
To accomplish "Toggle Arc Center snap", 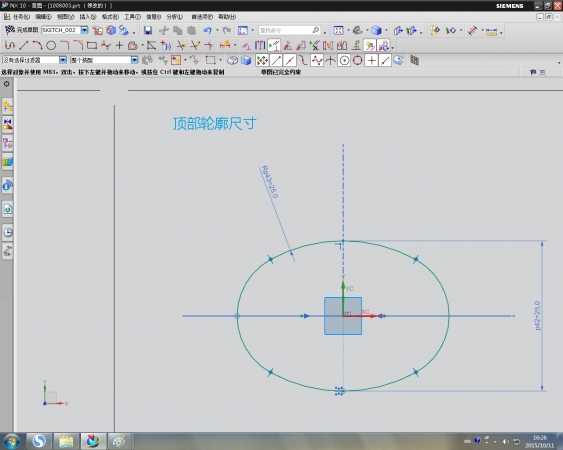I will tap(344, 61).
